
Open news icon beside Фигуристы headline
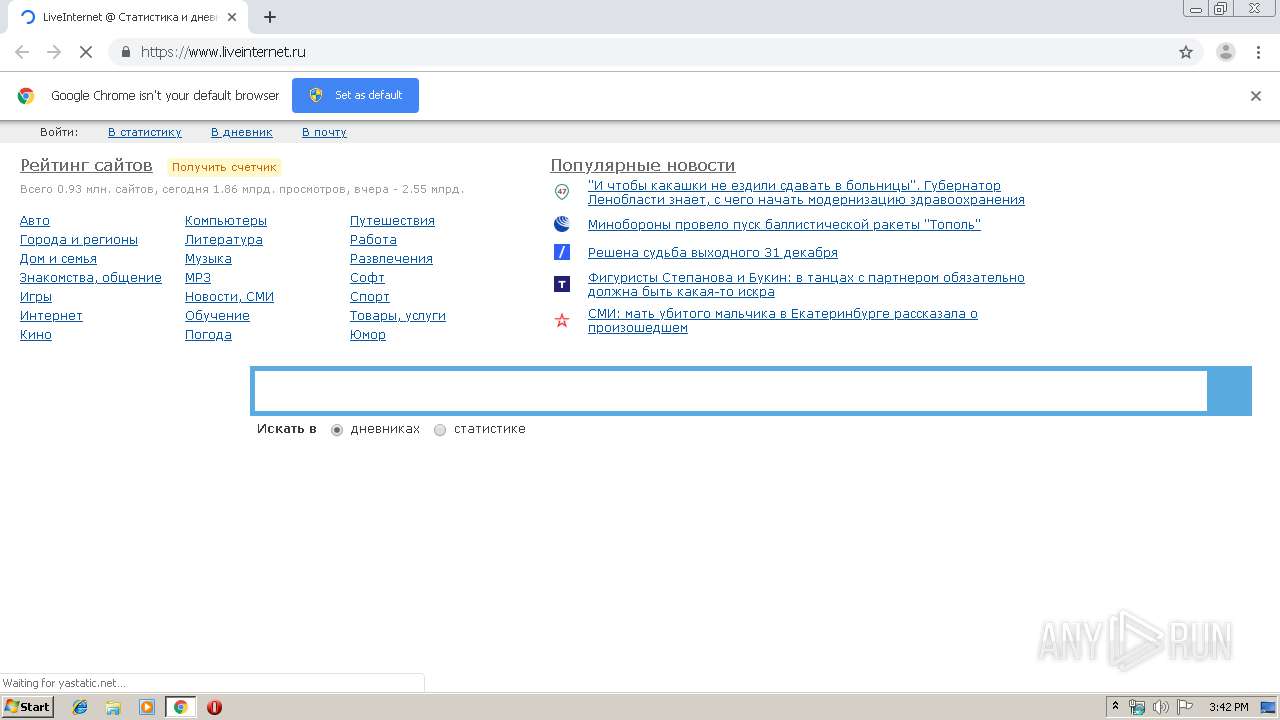click(562, 284)
